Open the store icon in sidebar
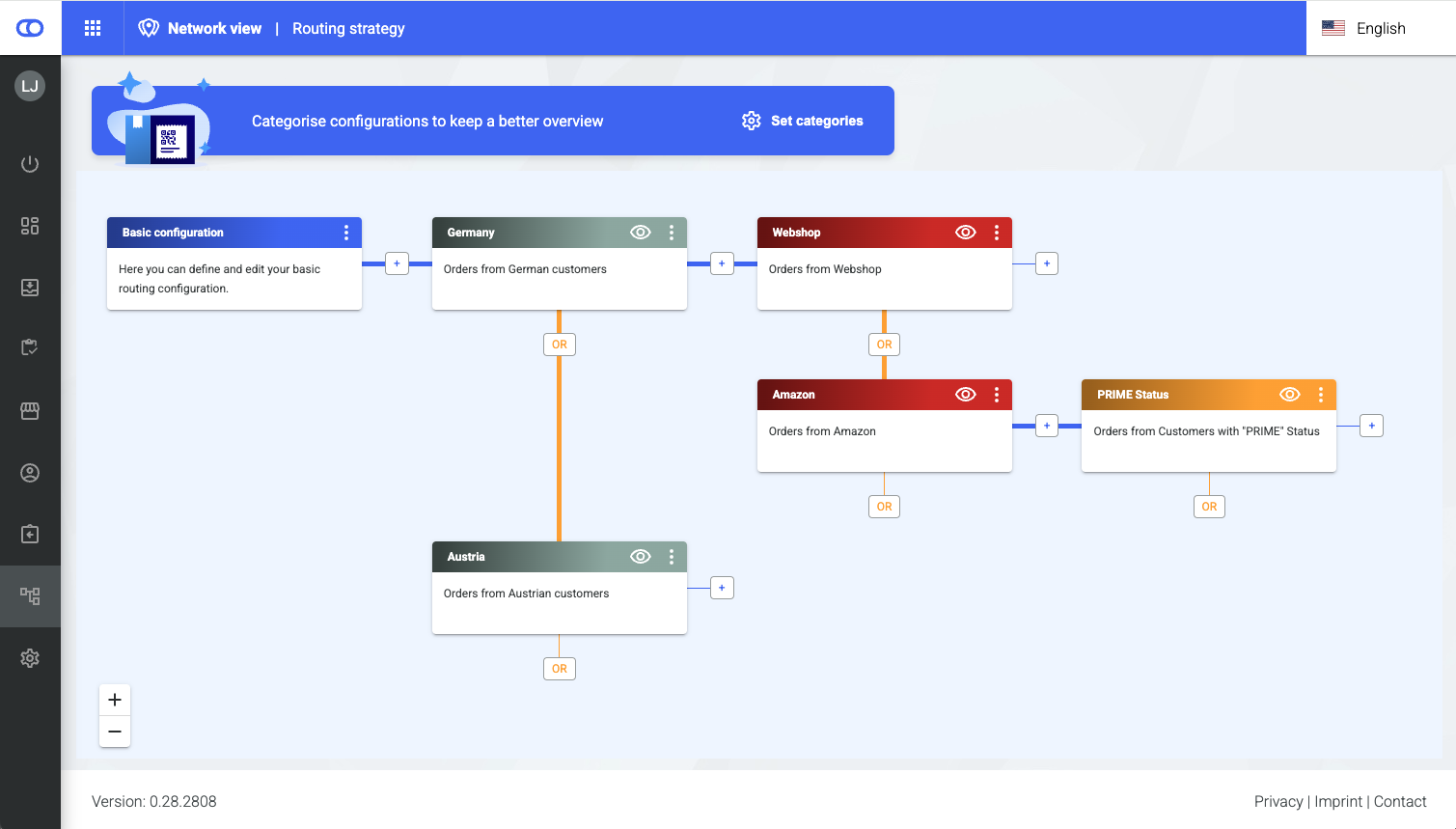The height and width of the screenshot is (829, 1456). click(x=30, y=411)
